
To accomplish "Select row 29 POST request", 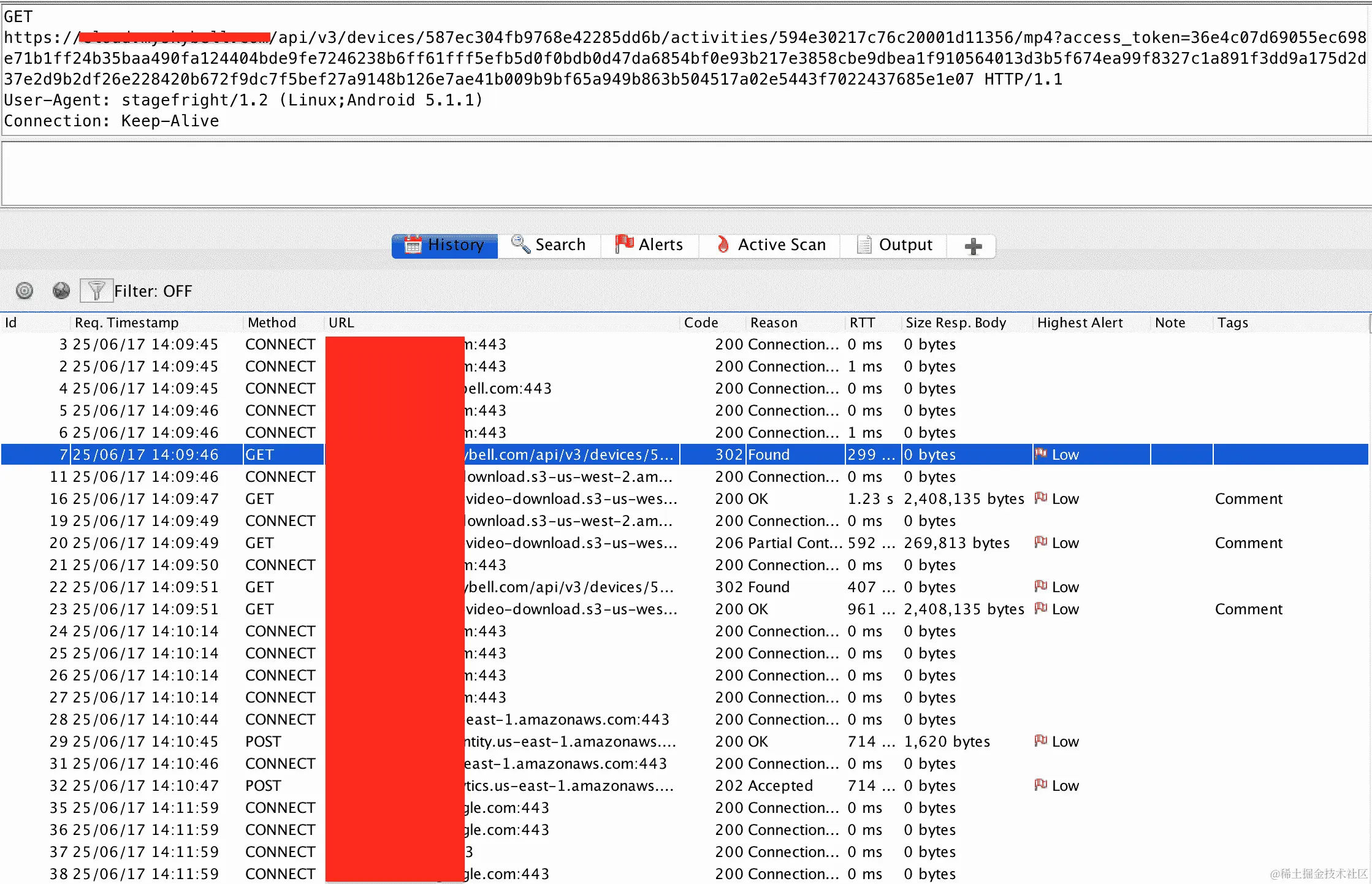I will pyautogui.click(x=264, y=741).
